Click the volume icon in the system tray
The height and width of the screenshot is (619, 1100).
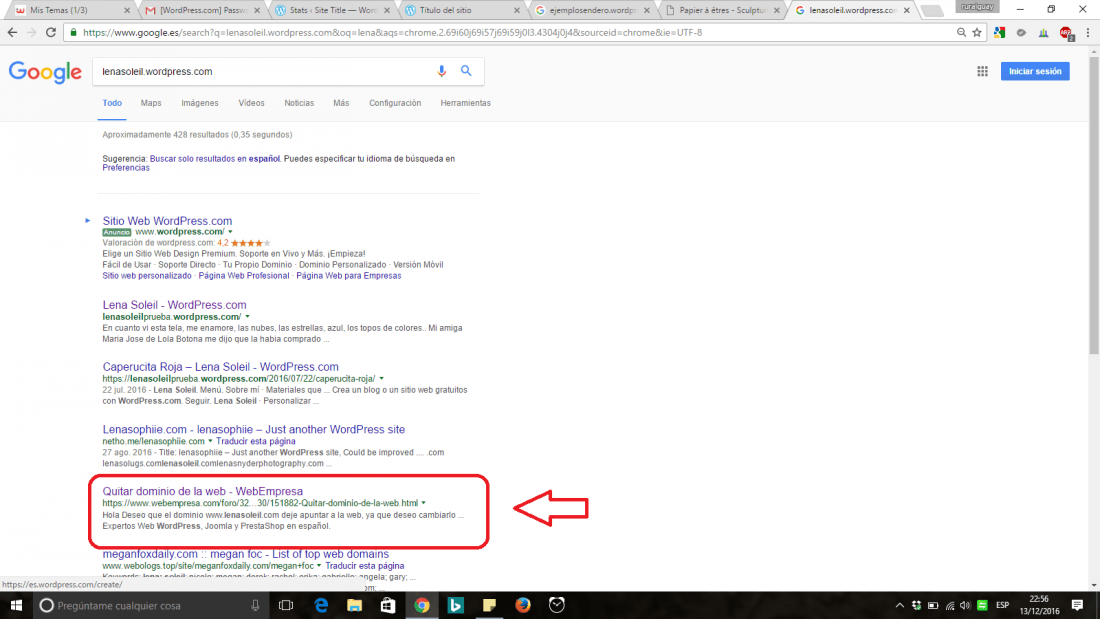click(965, 606)
